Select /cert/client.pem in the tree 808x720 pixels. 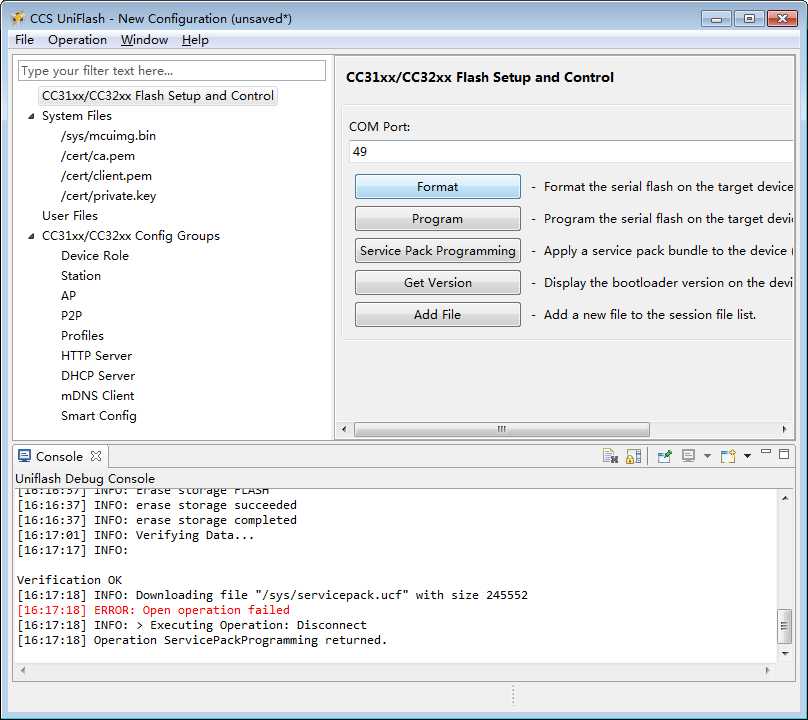tap(106, 176)
